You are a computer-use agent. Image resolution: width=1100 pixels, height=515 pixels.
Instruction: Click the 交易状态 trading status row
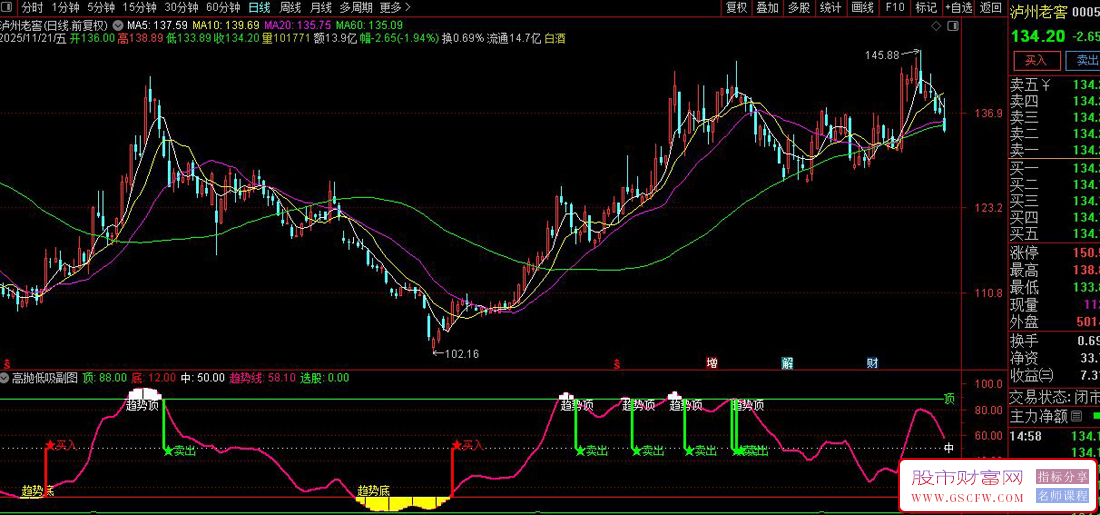coord(1054,396)
